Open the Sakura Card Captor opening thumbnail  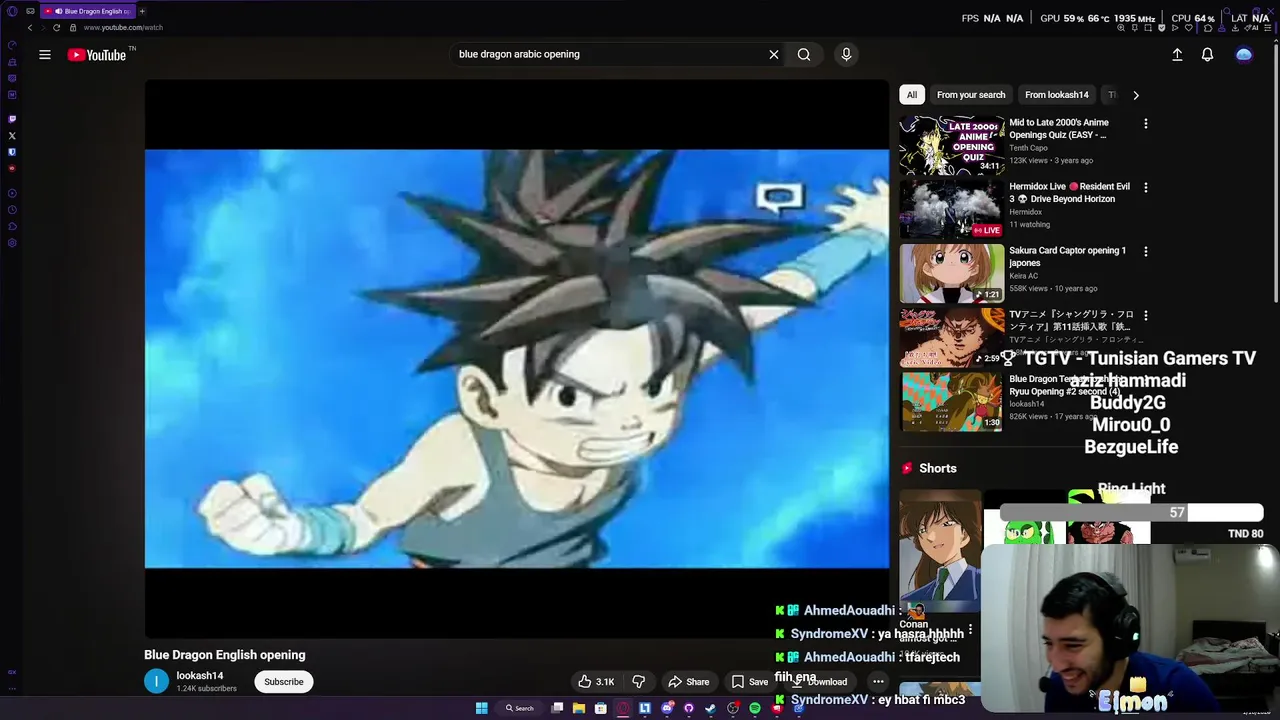point(951,273)
